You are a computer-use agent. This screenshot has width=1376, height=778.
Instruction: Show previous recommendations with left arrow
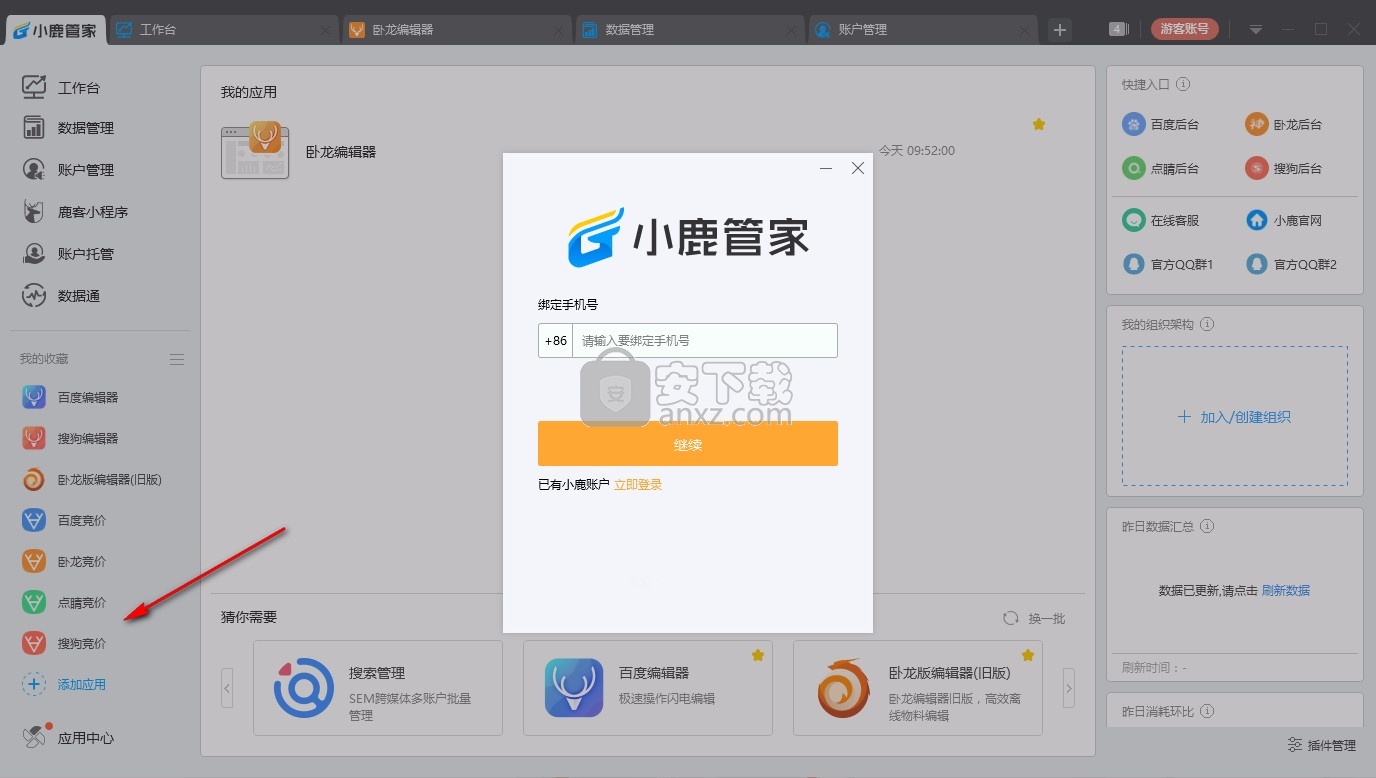[228, 688]
